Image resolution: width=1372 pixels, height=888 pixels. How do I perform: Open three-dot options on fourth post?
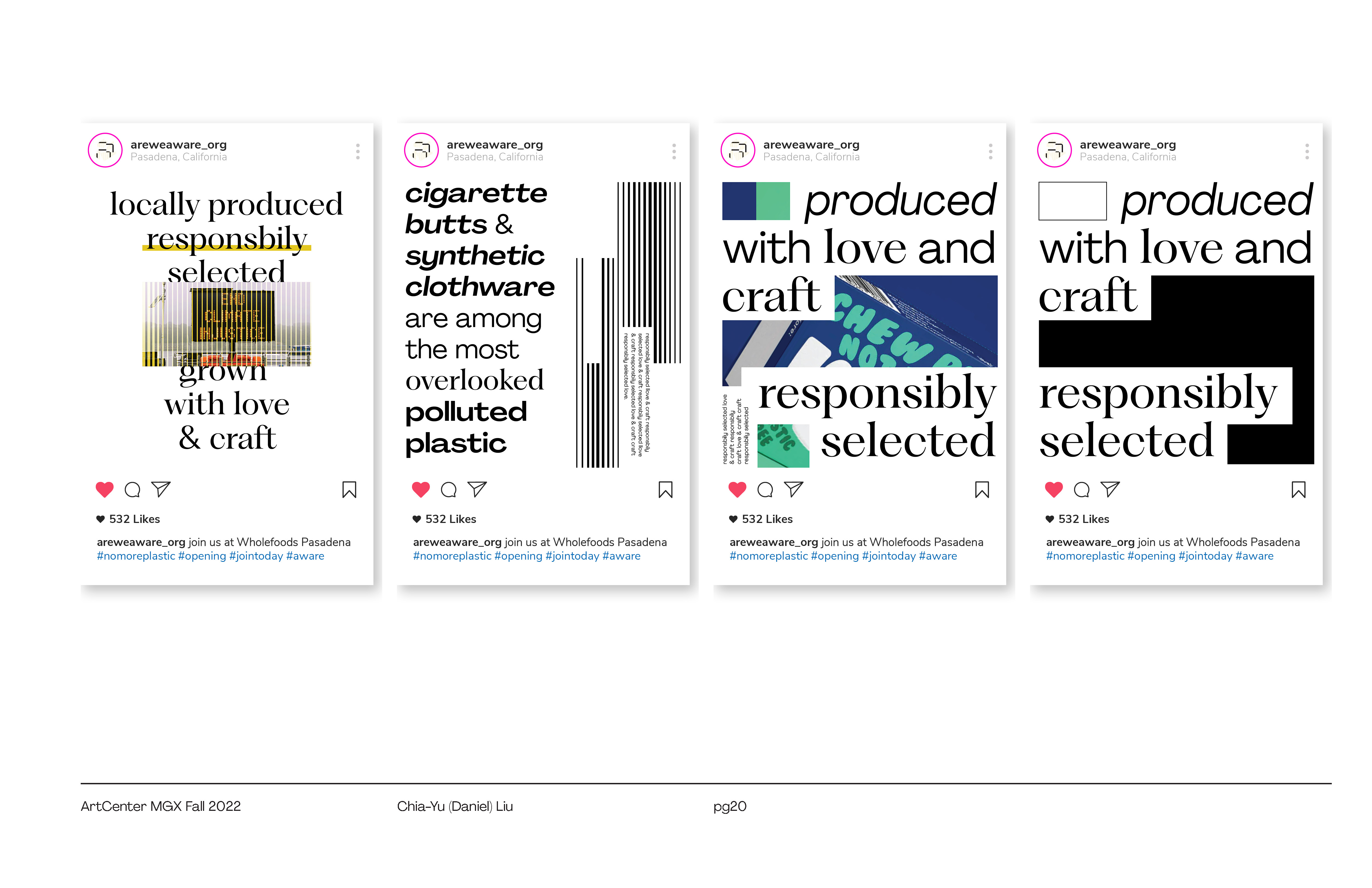tap(1307, 152)
